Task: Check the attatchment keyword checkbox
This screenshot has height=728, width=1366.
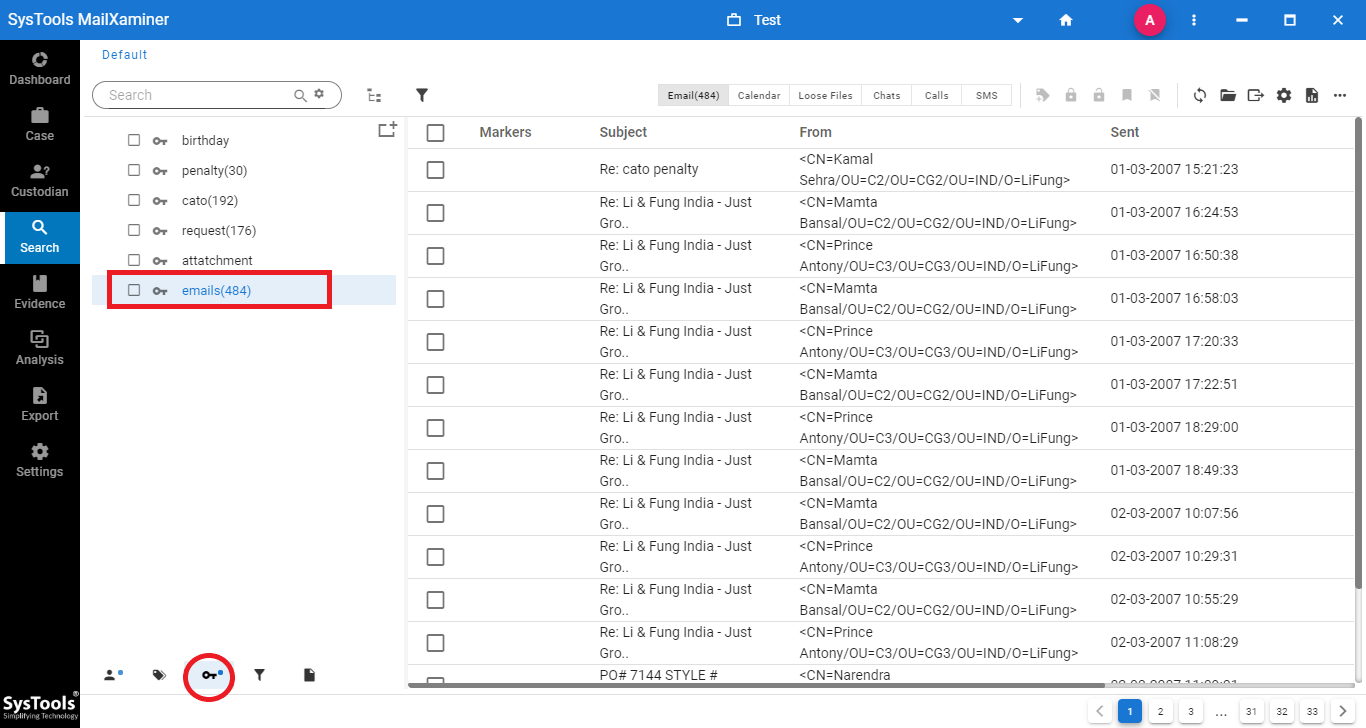Action: pyautogui.click(x=134, y=260)
